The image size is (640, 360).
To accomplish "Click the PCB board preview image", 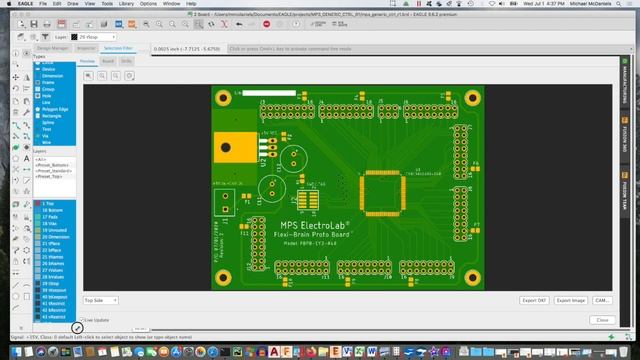I will click(x=348, y=188).
